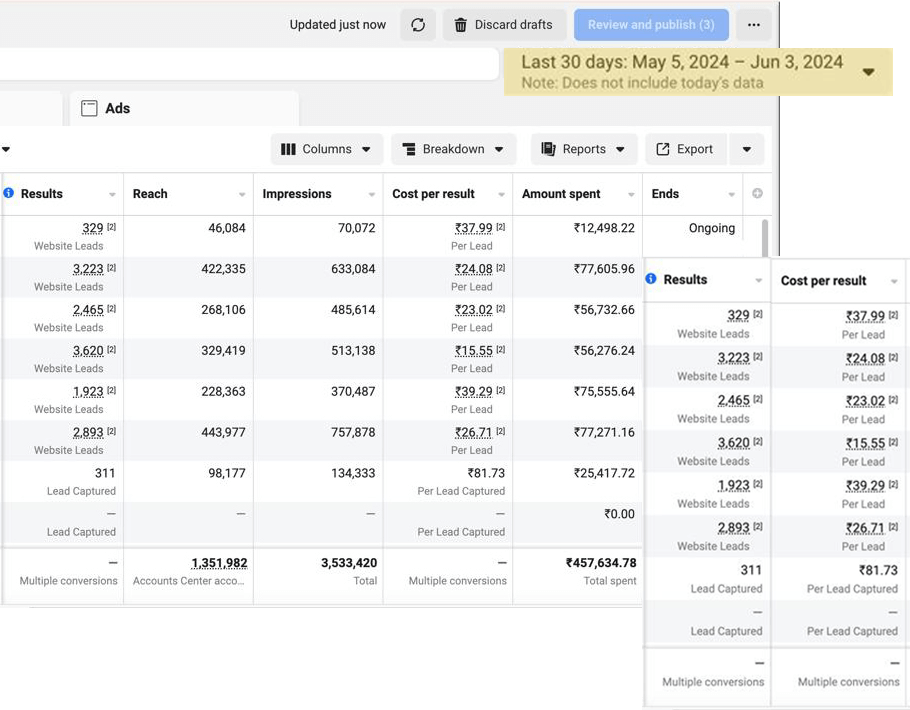Open the three-dot more options menu
910x710 pixels.
point(753,25)
